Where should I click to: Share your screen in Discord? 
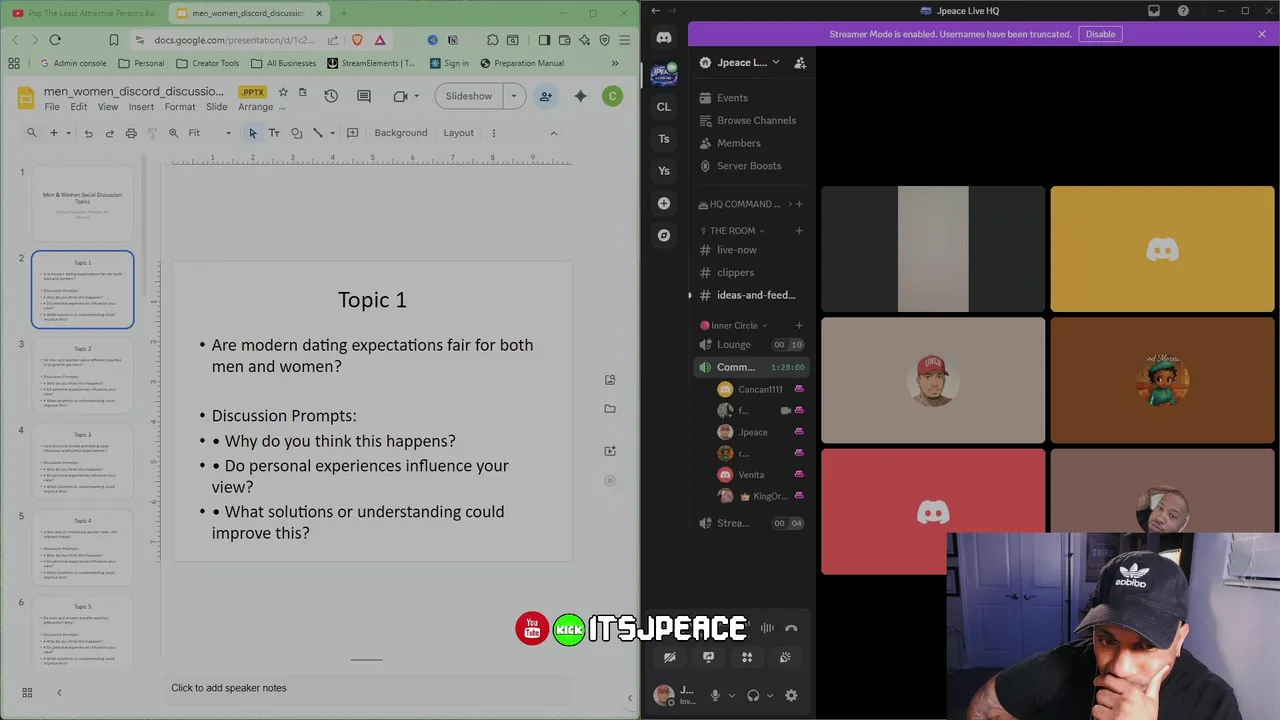coord(708,657)
